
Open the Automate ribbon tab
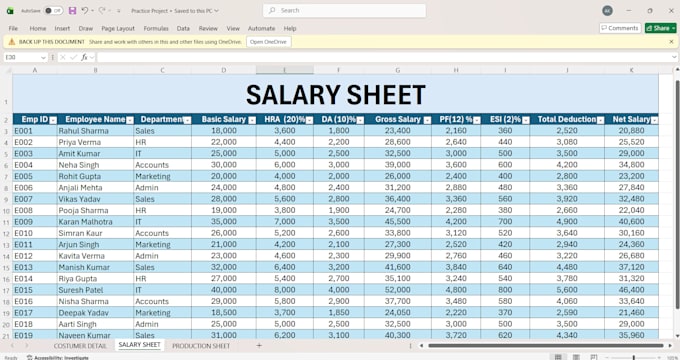(262, 28)
